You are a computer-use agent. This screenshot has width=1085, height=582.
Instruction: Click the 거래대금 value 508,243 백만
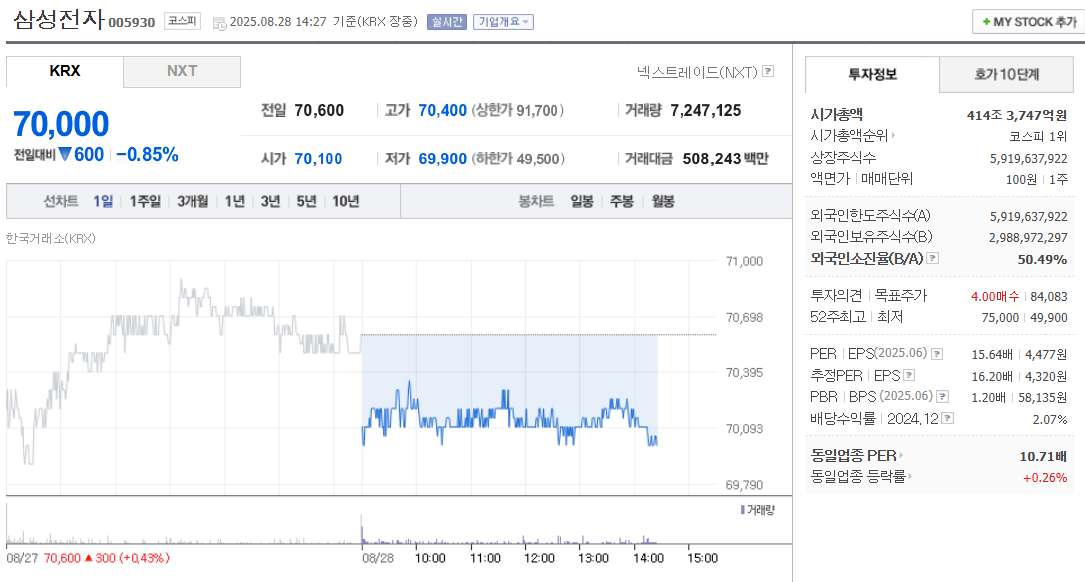[726, 159]
